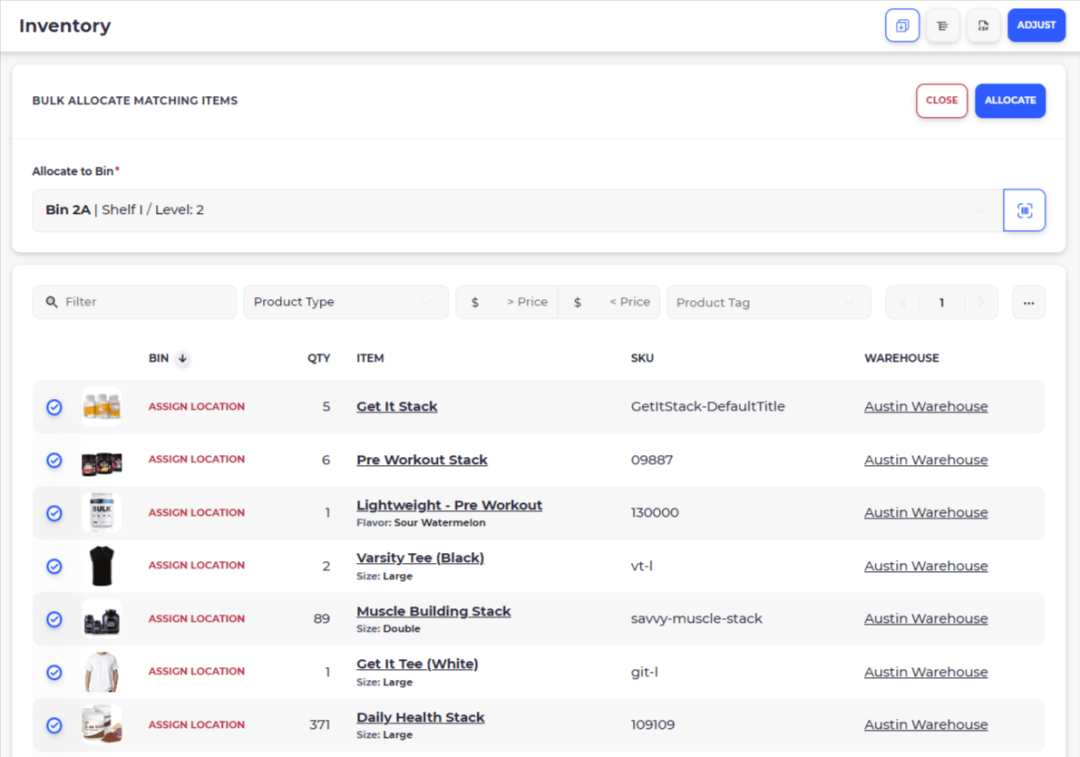Assign location for Daily Health Stack

click(196, 725)
